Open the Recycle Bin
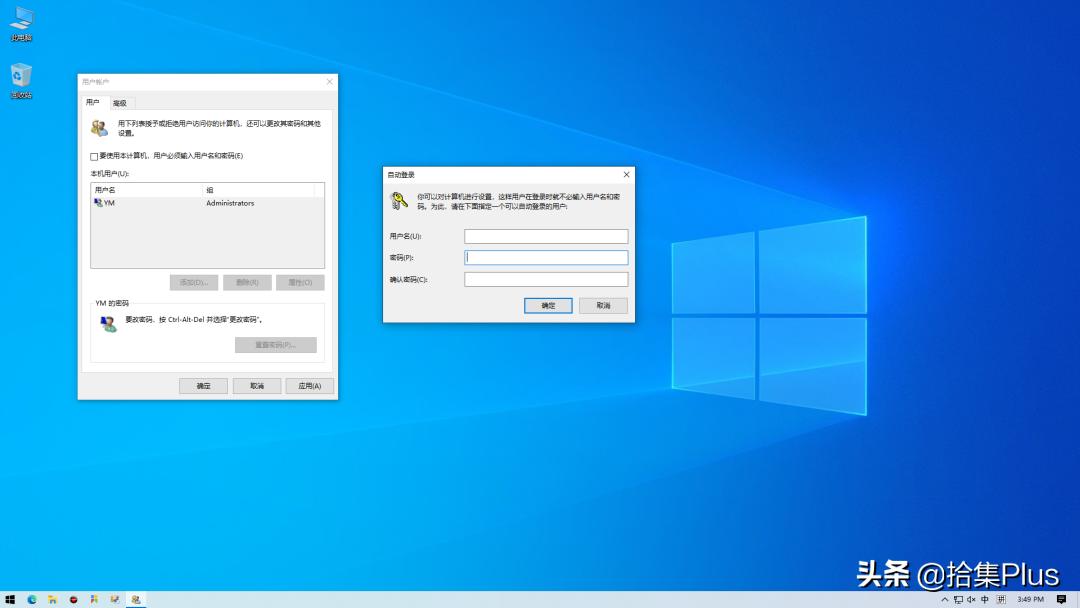 pos(20,76)
